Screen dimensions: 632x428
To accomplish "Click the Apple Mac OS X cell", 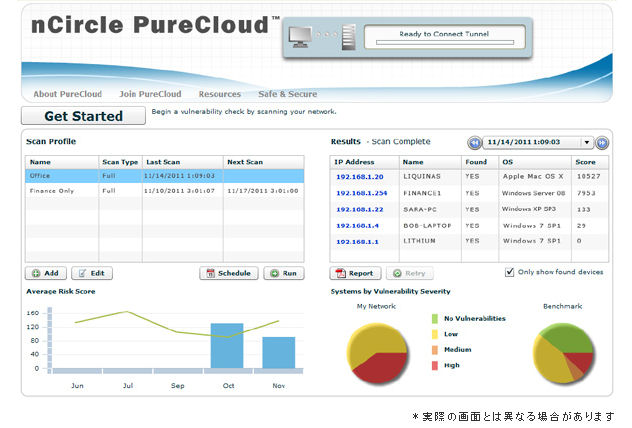I will point(533,177).
